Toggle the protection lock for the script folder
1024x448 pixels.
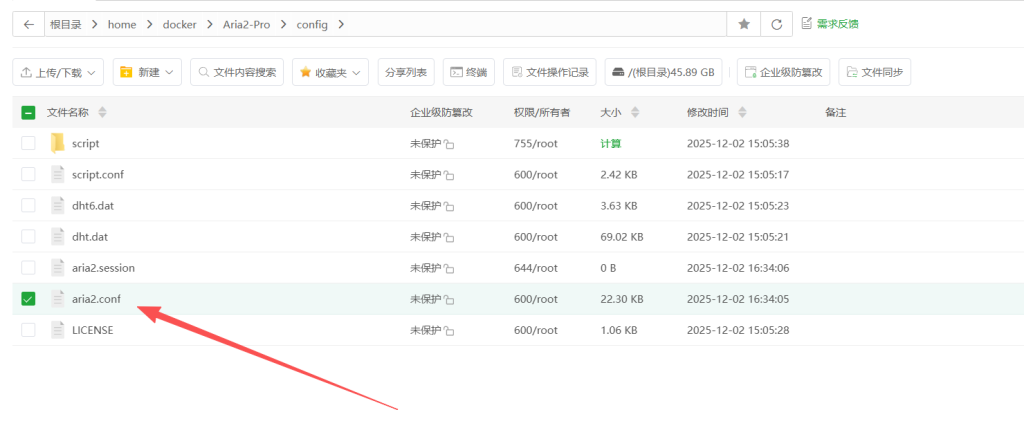[449, 144]
